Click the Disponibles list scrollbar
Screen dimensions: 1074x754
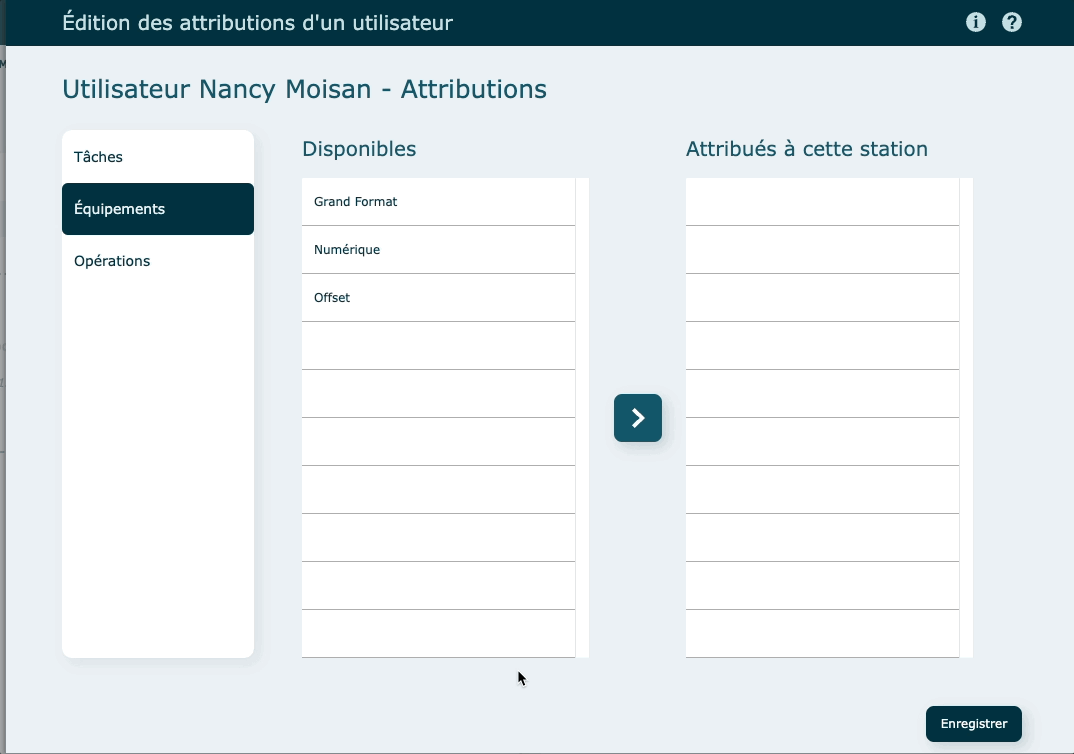click(x=582, y=417)
